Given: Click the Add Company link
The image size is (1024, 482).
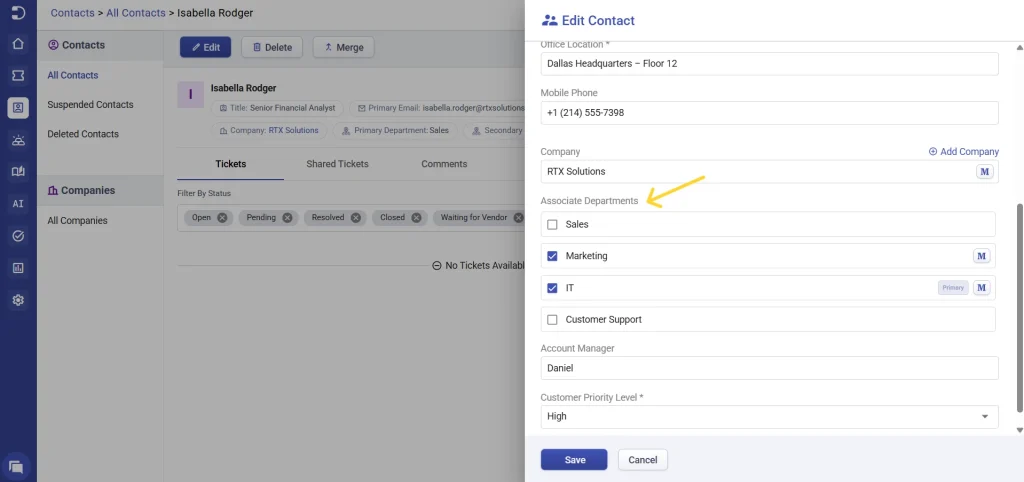Looking at the screenshot, I should point(963,152).
